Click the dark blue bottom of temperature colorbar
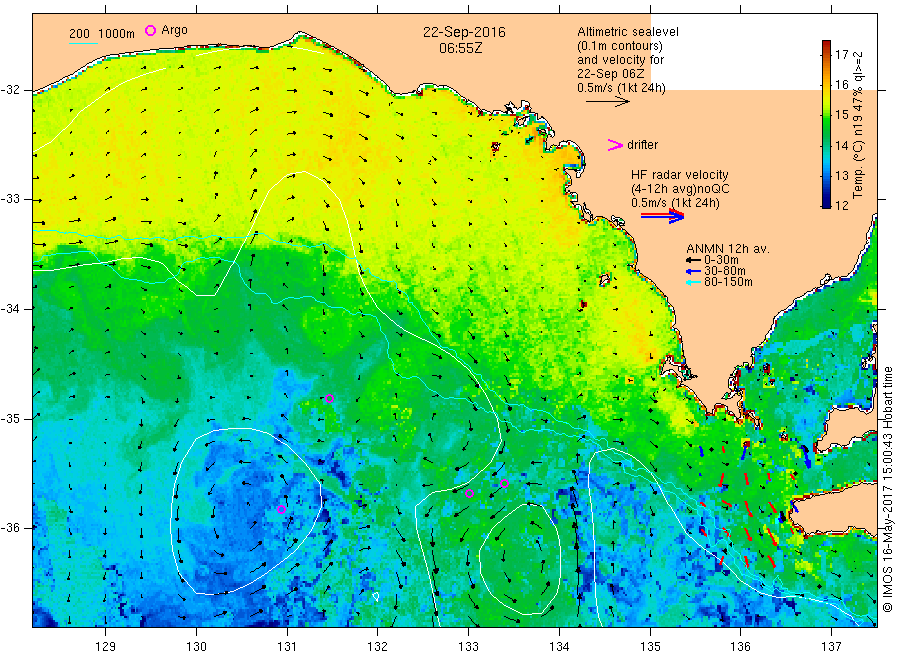The image size is (900, 660). pyautogui.click(x=826, y=203)
